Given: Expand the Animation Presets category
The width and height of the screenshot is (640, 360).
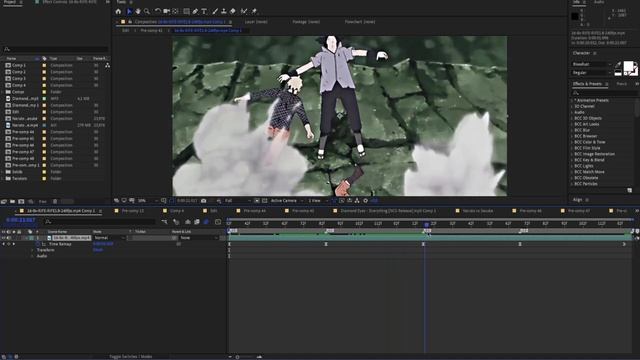Looking at the screenshot, I should tap(572, 100).
